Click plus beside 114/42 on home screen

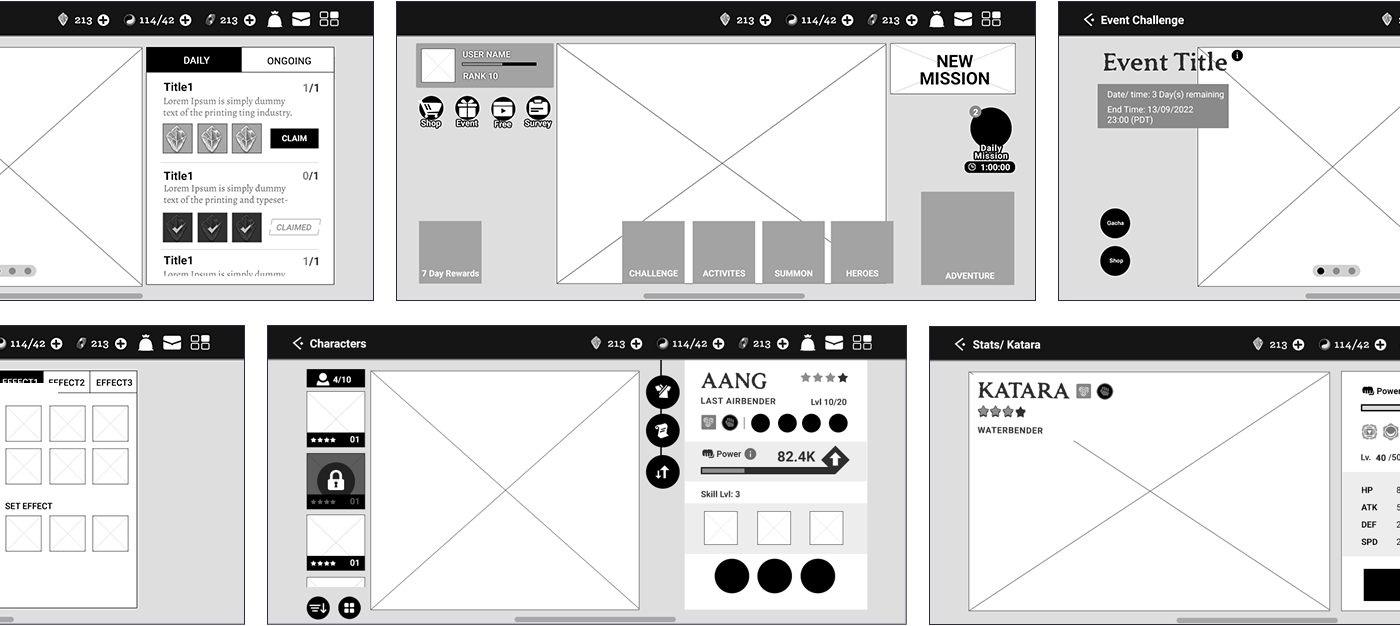847,20
